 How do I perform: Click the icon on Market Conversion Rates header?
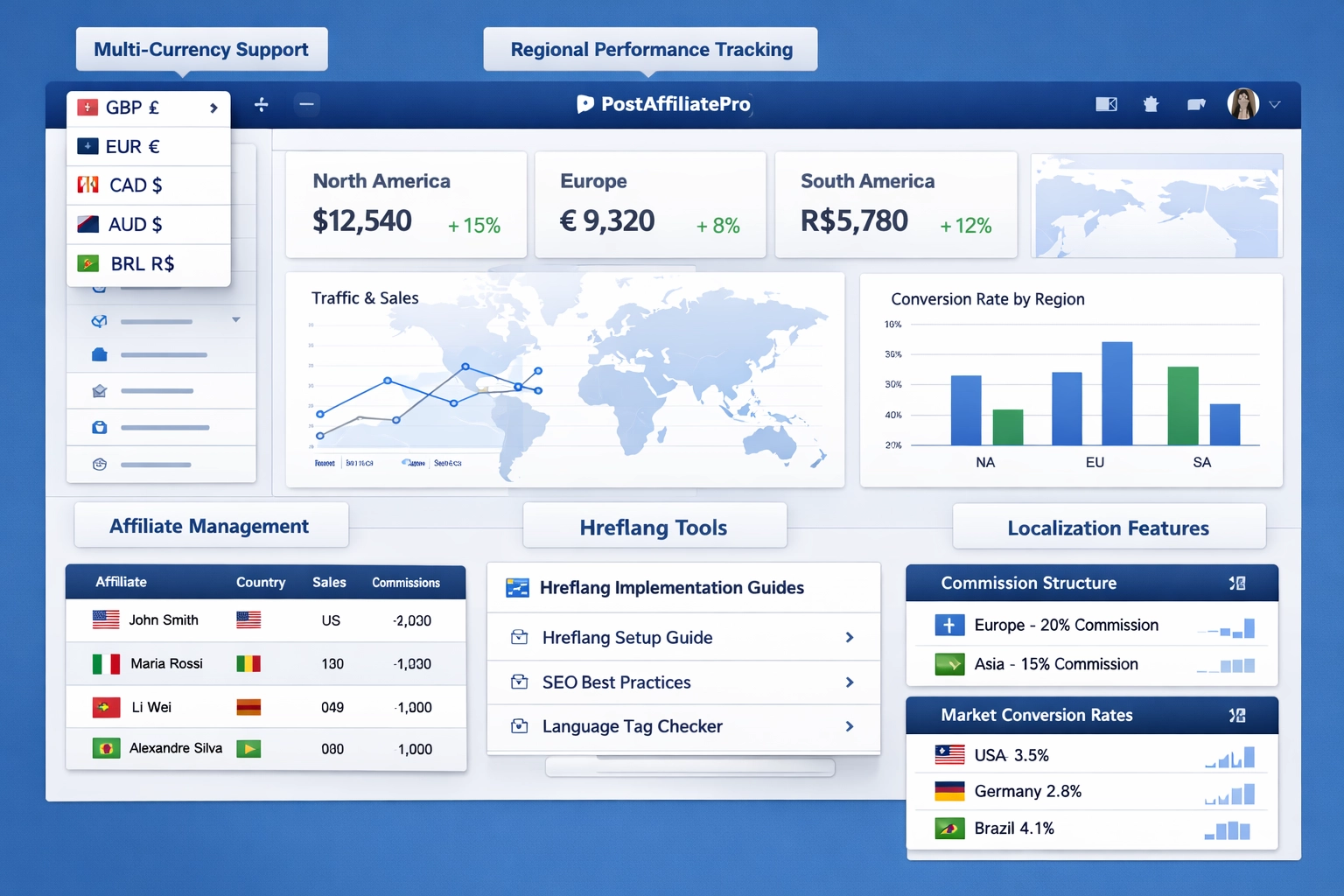[1237, 715]
